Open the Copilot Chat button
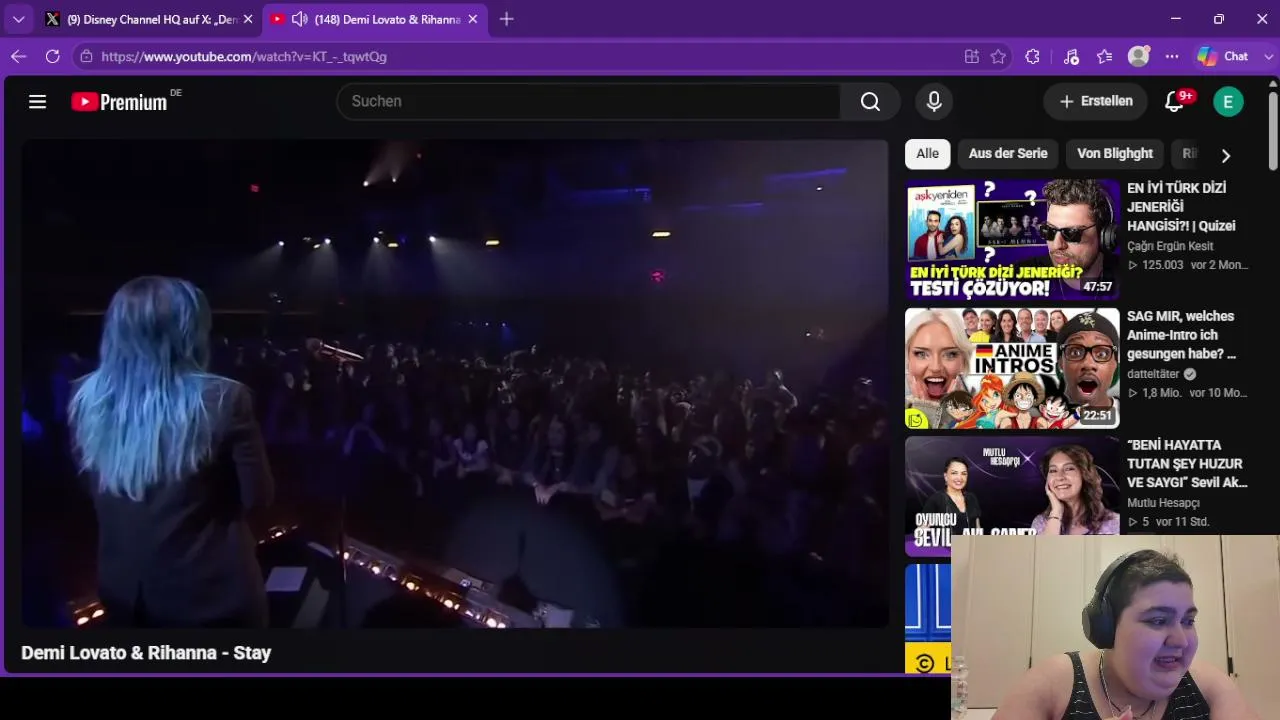Image resolution: width=1280 pixels, height=720 pixels. [x=1224, y=56]
